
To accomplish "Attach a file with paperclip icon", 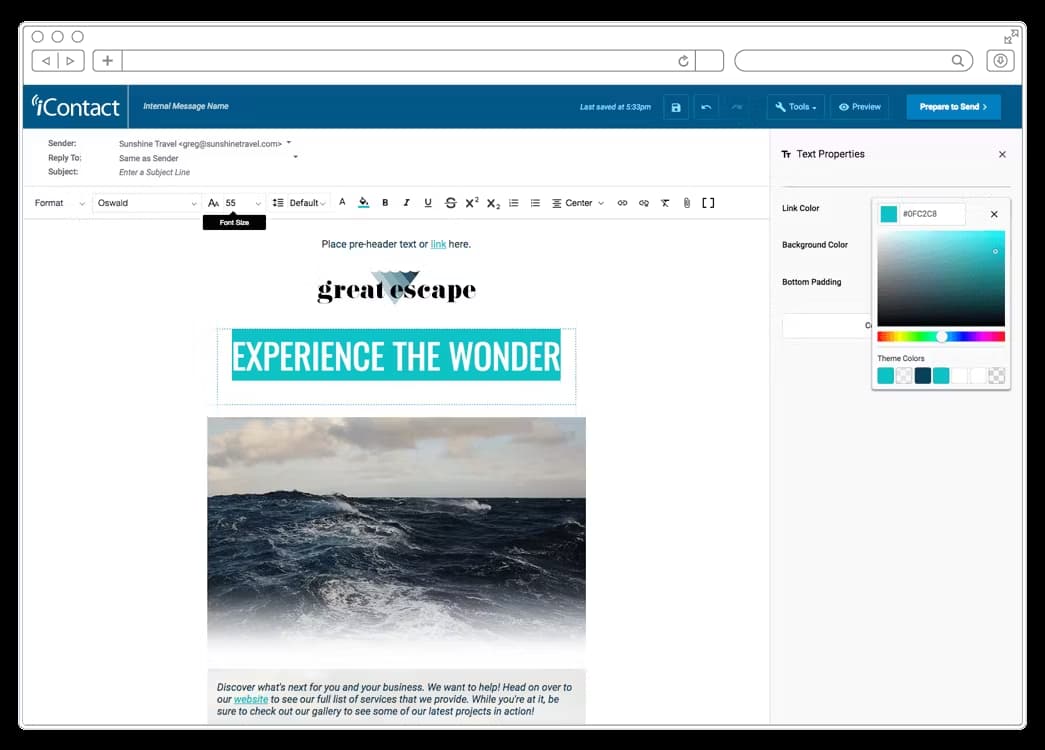I will pyautogui.click(x=686, y=203).
